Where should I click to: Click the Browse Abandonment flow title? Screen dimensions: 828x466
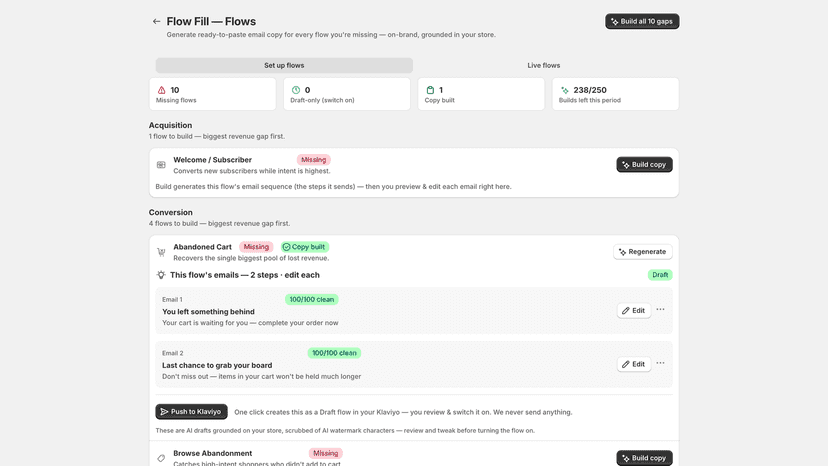pos(212,453)
